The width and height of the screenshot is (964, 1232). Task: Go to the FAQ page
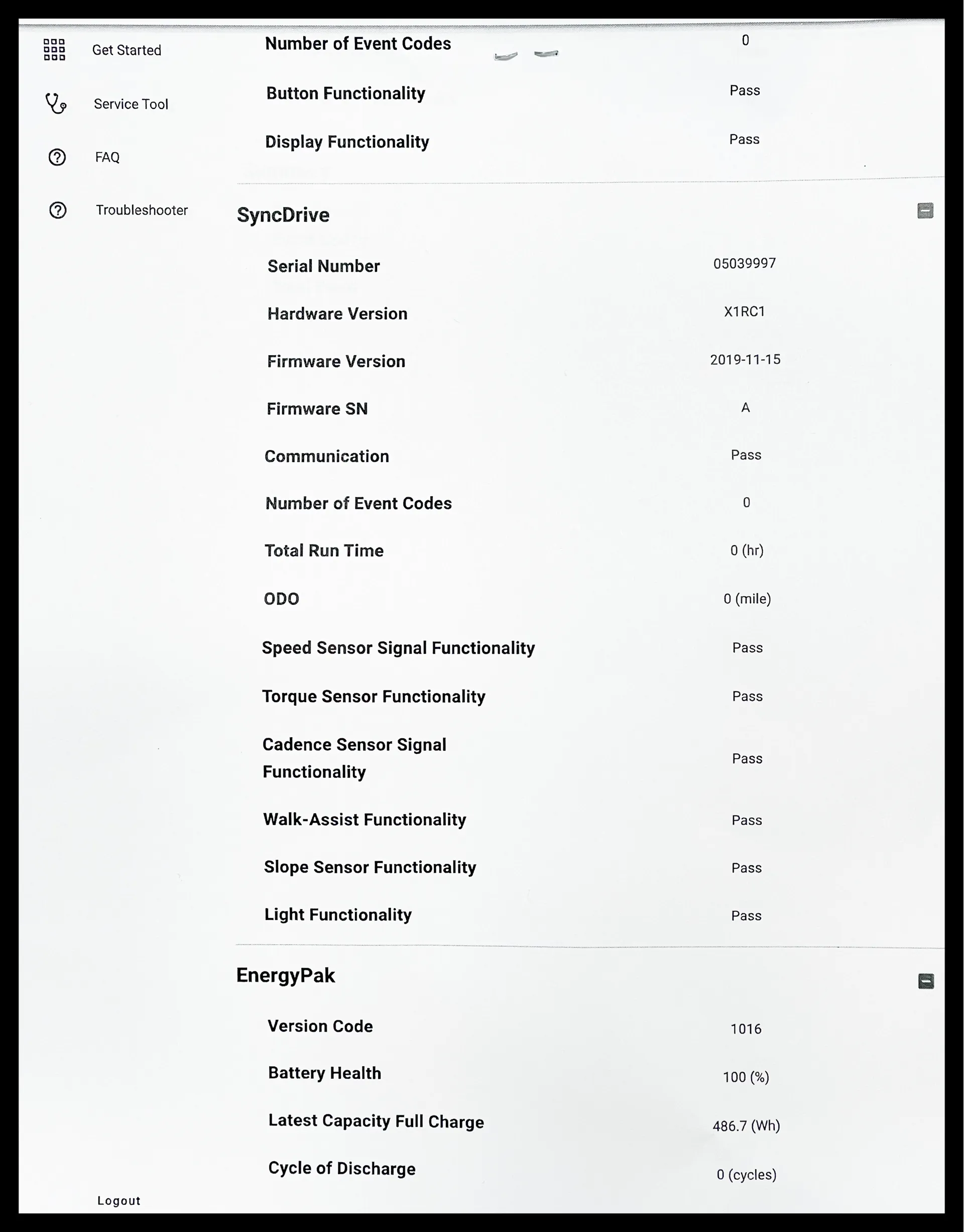107,158
